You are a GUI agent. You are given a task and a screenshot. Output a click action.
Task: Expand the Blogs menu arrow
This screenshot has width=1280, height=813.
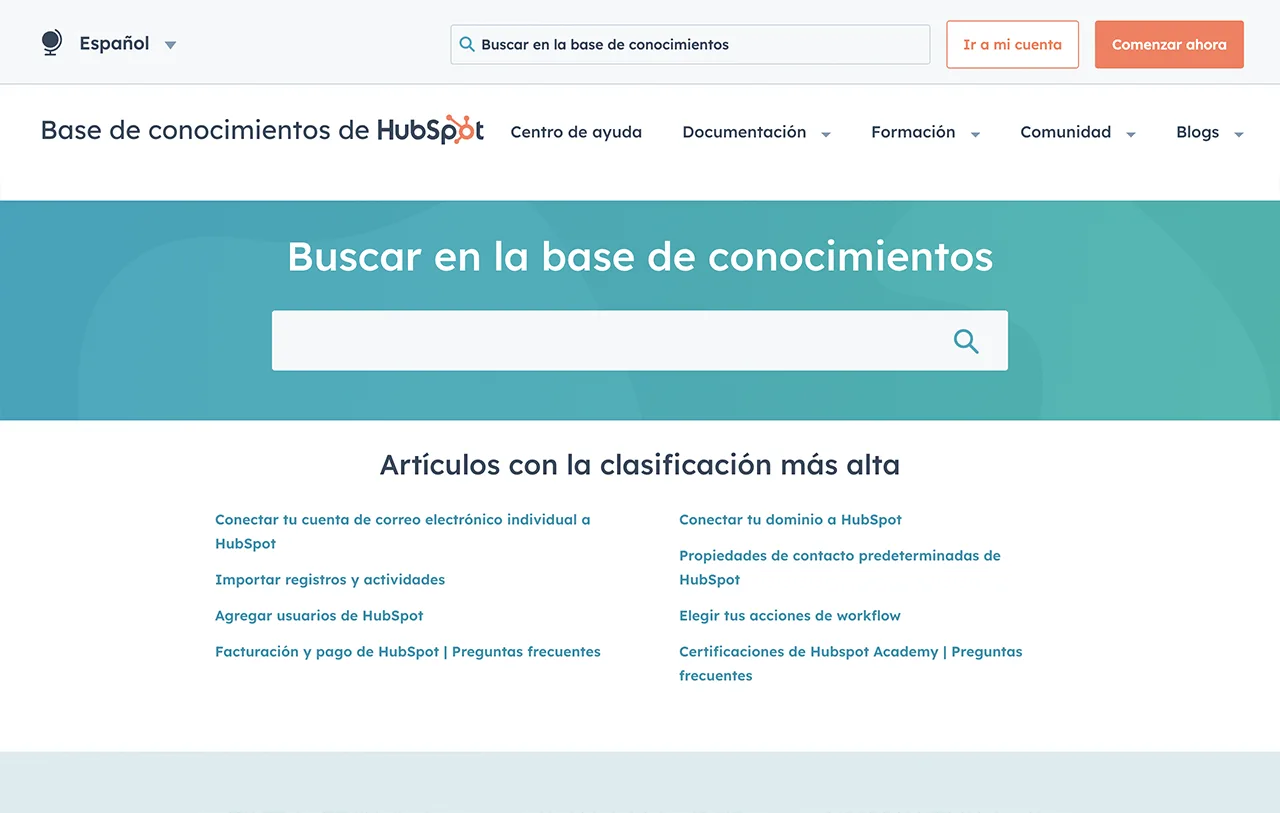(1239, 134)
